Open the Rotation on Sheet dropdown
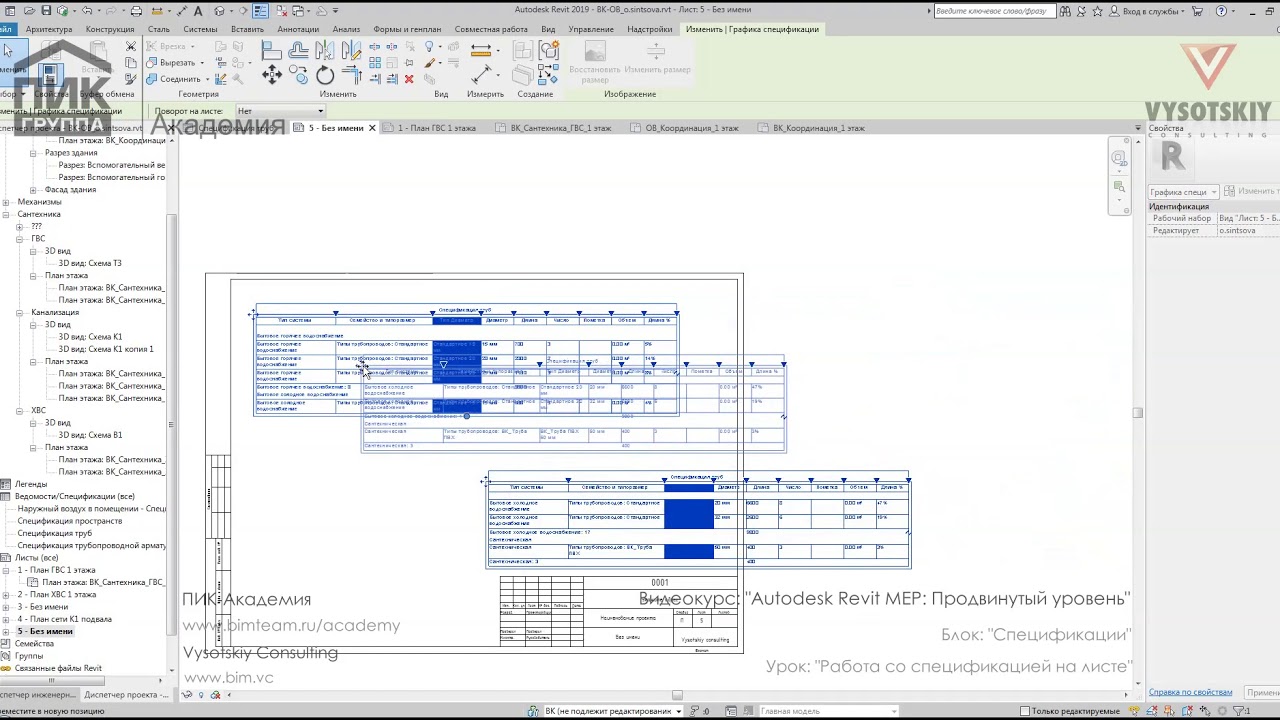Image resolution: width=1280 pixels, height=720 pixels. tap(280, 111)
